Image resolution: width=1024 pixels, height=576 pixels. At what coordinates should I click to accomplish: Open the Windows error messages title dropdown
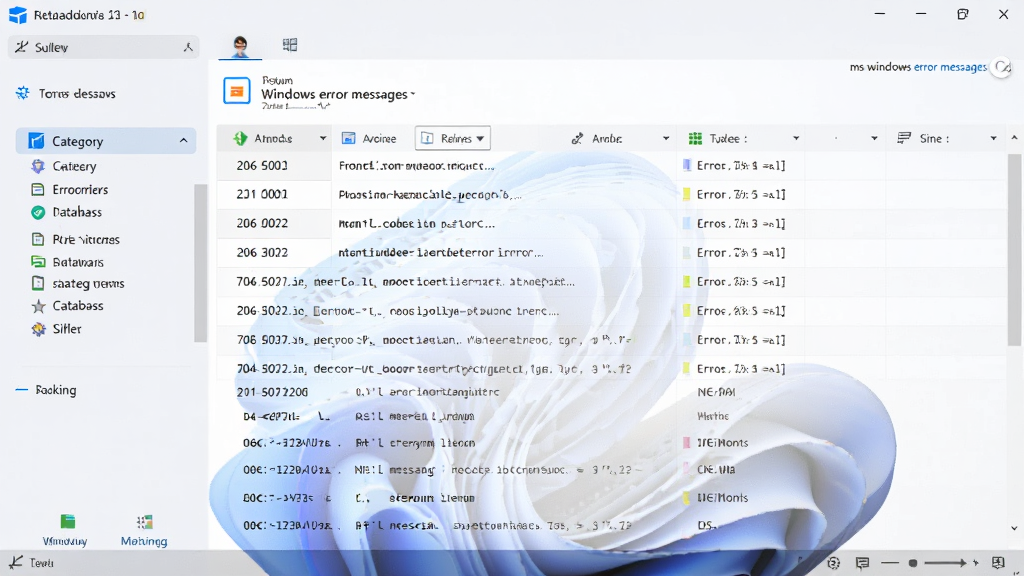(x=413, y=95)
